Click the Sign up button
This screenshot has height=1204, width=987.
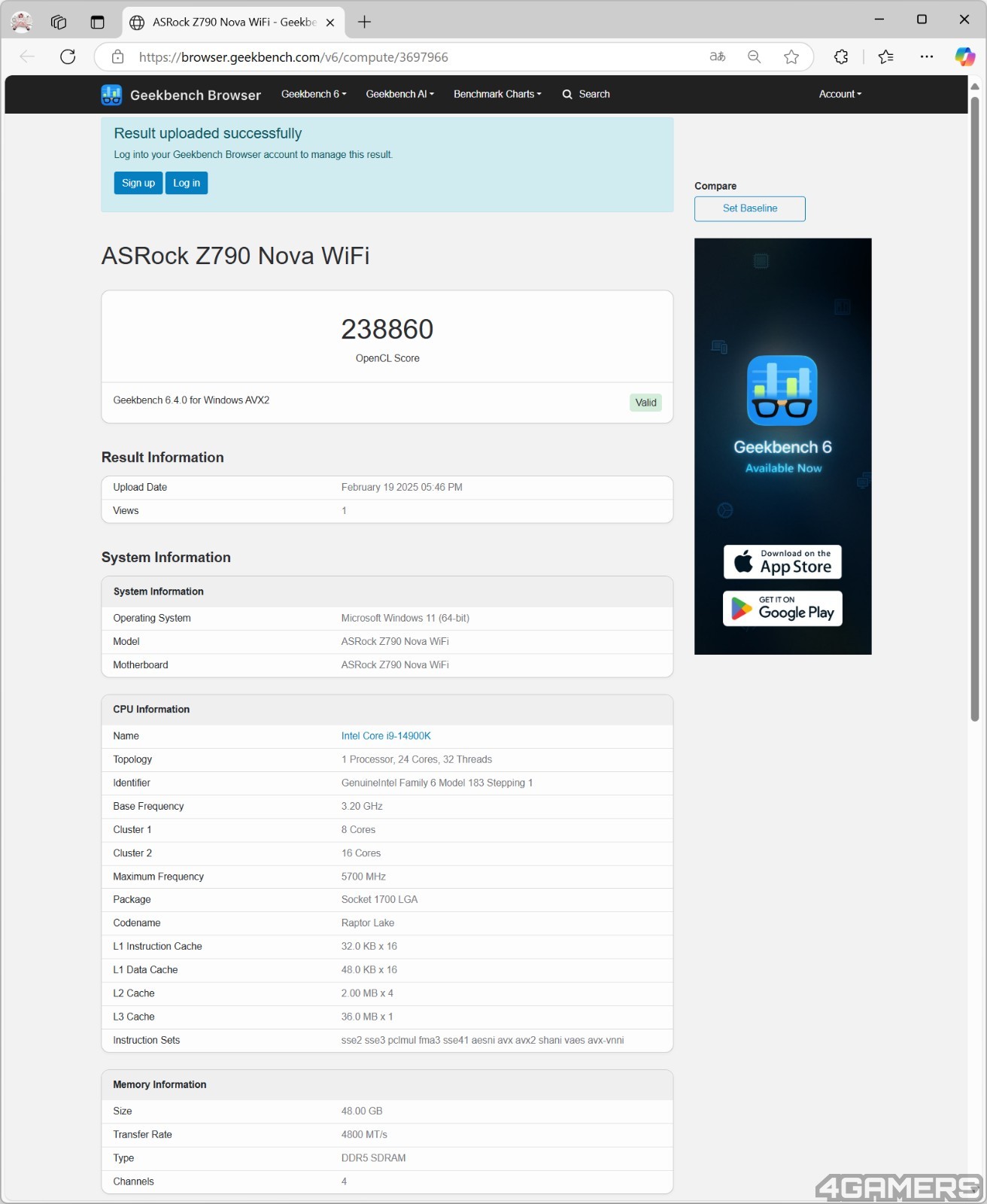138,183
